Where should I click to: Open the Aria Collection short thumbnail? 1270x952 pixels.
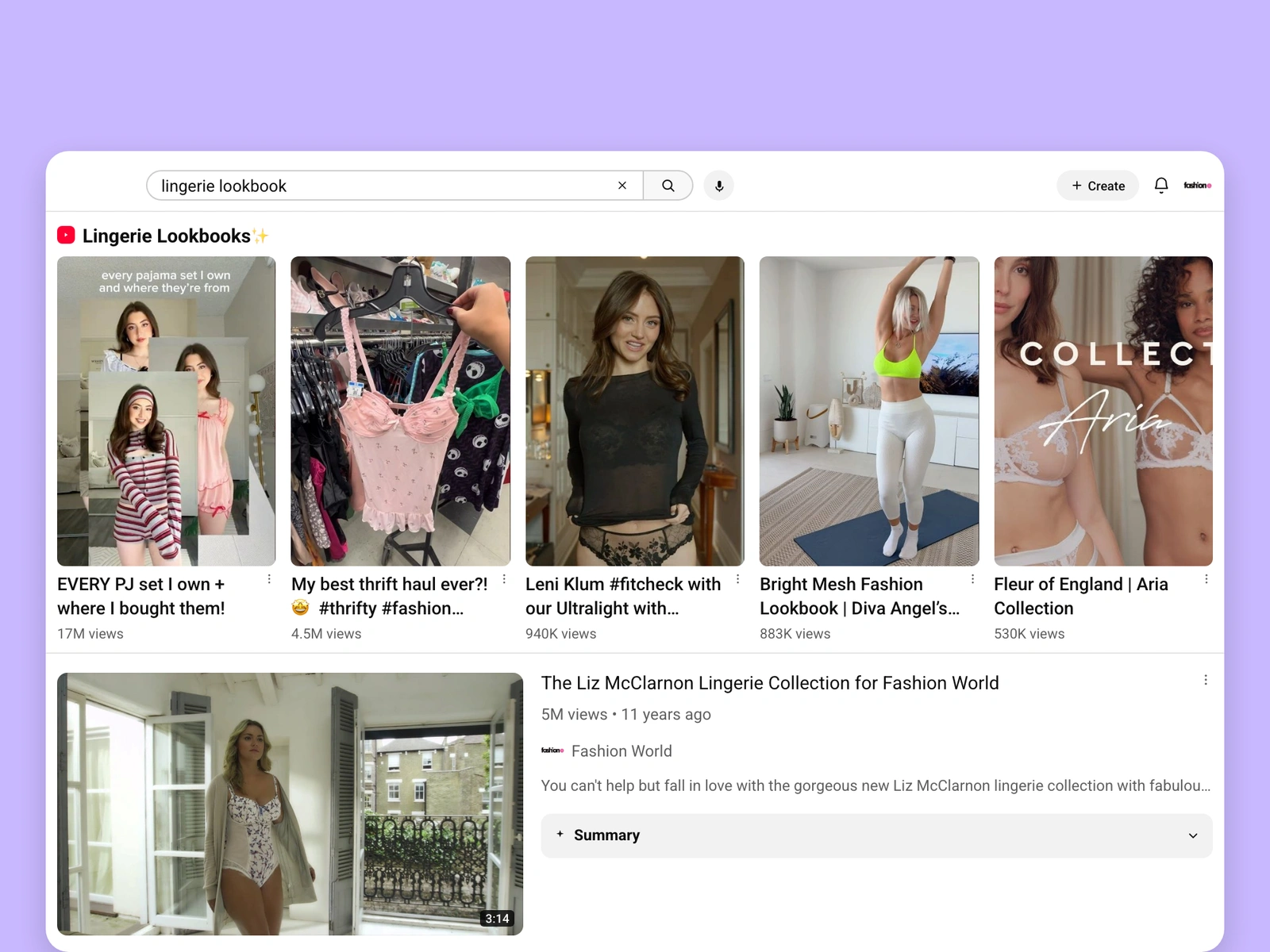1103,411
